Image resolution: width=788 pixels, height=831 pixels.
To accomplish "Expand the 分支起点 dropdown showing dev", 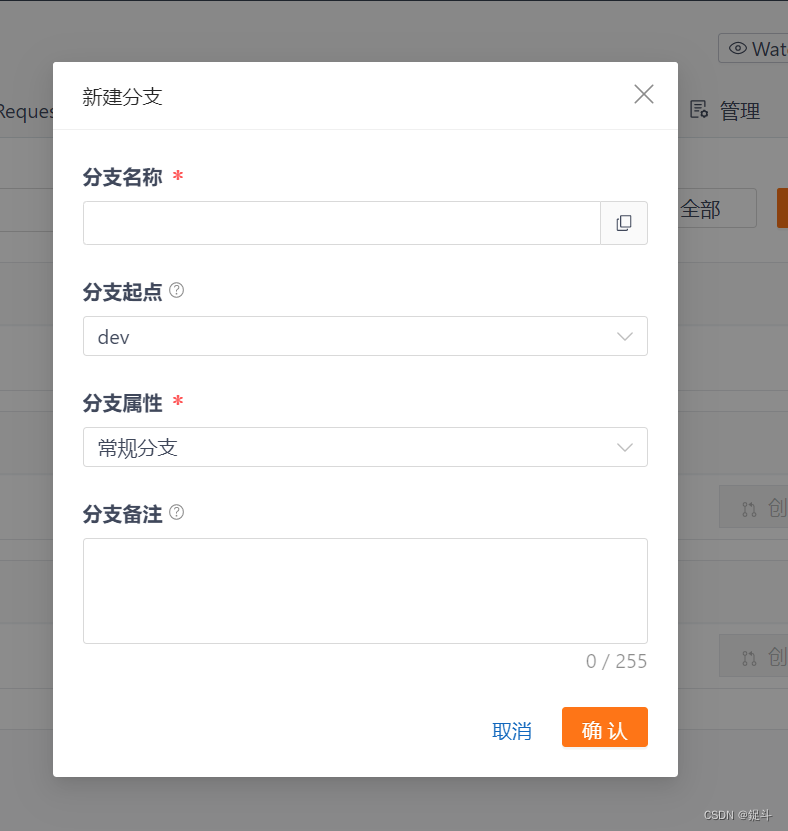I will [x=364, y=336].
